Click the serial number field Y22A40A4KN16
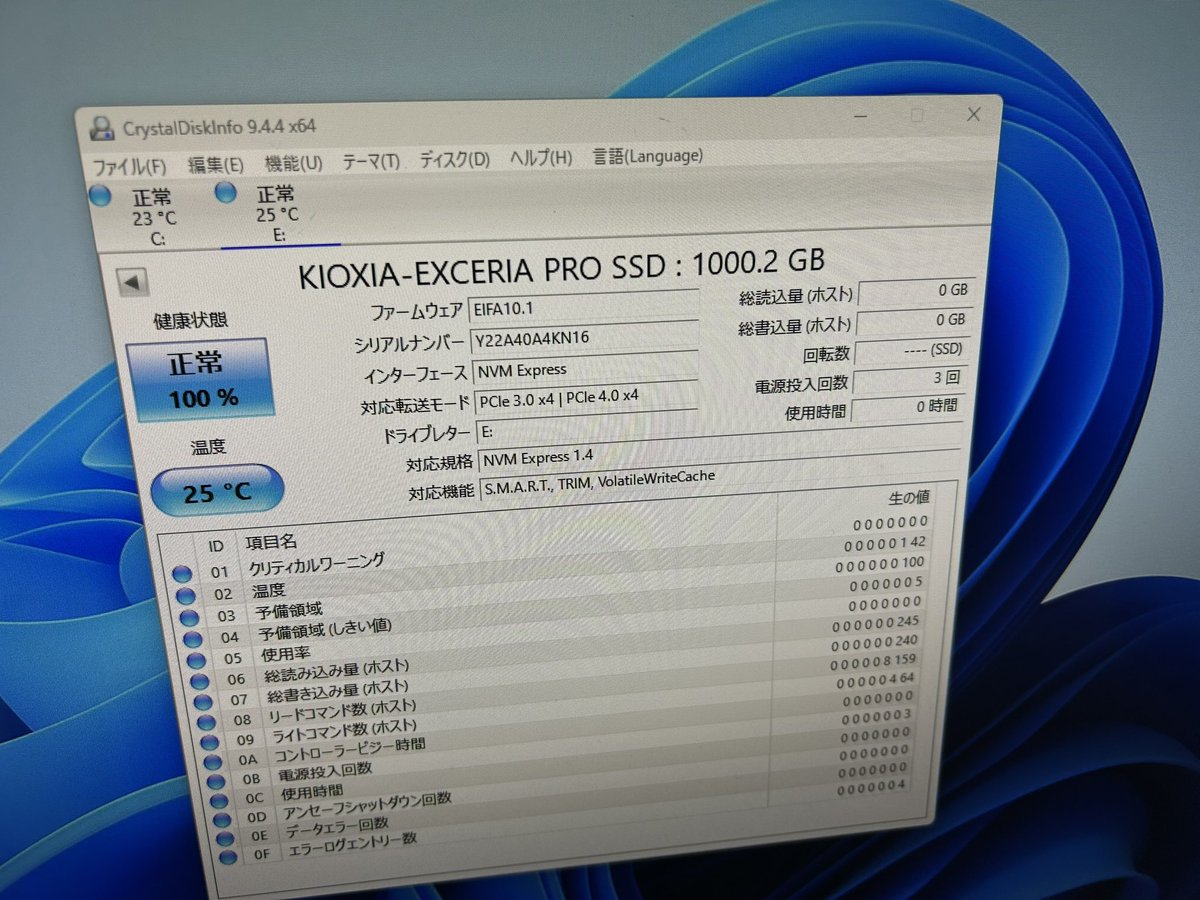The width and height of the screenshot is (1200, 900). click(x=584, y=338)
